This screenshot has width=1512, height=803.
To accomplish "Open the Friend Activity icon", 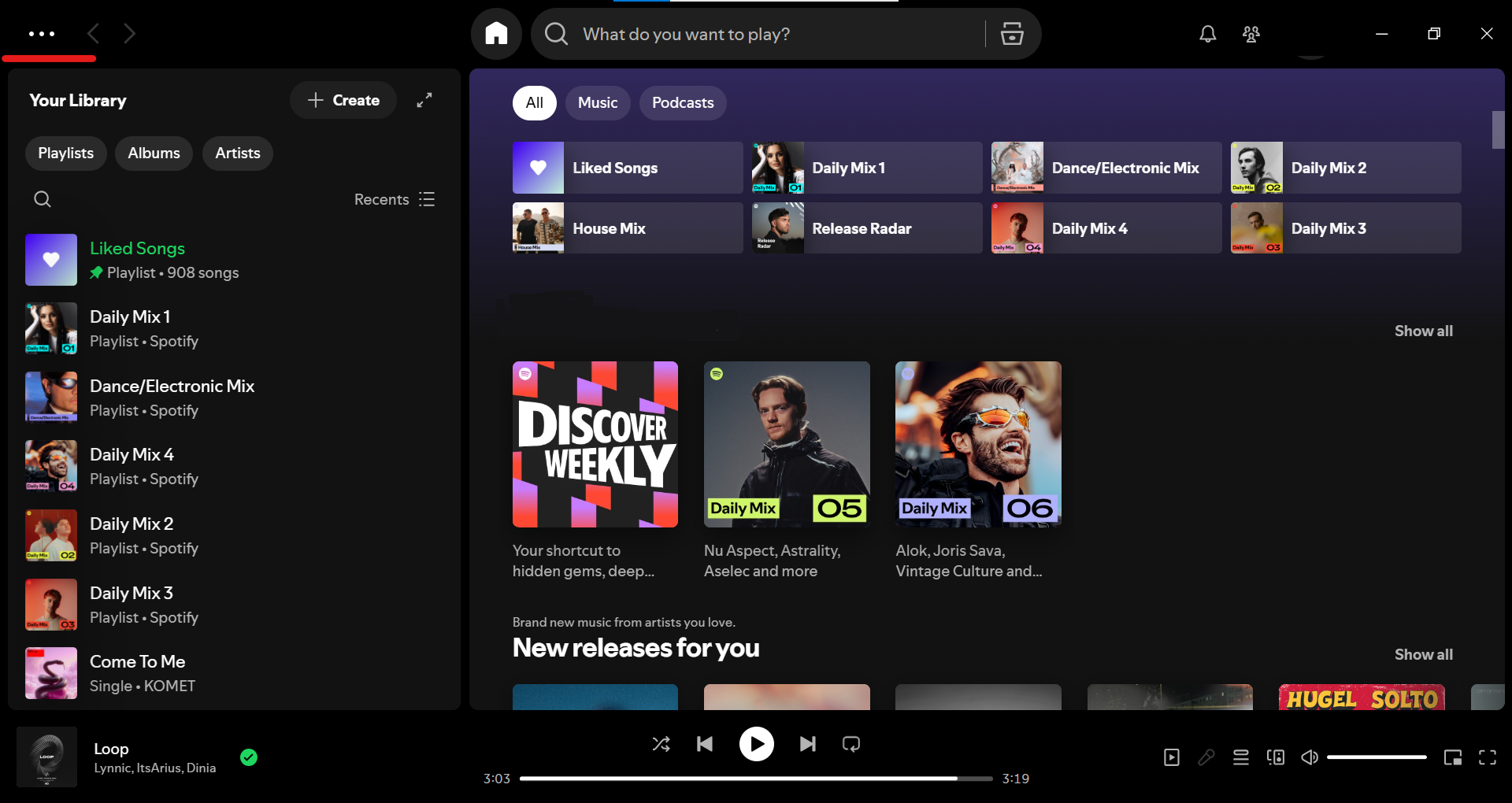I will (x=1251, y=34).
